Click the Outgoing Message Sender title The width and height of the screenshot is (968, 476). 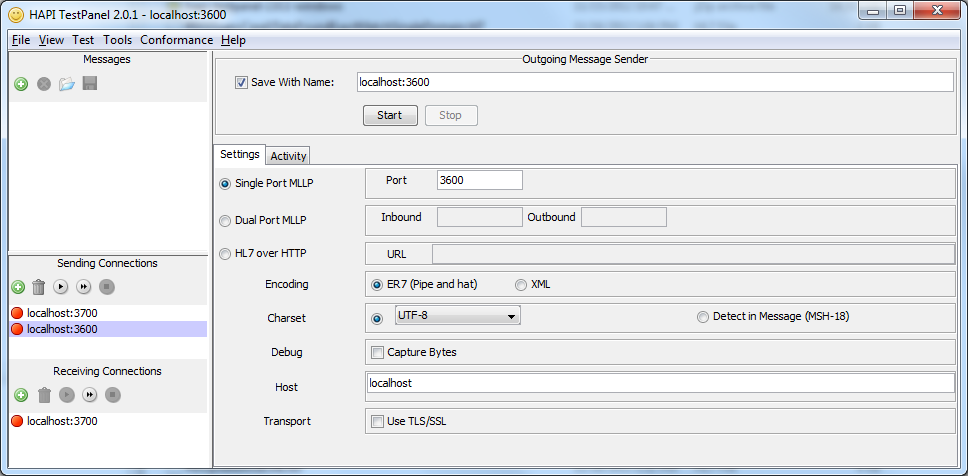(585, 59)
